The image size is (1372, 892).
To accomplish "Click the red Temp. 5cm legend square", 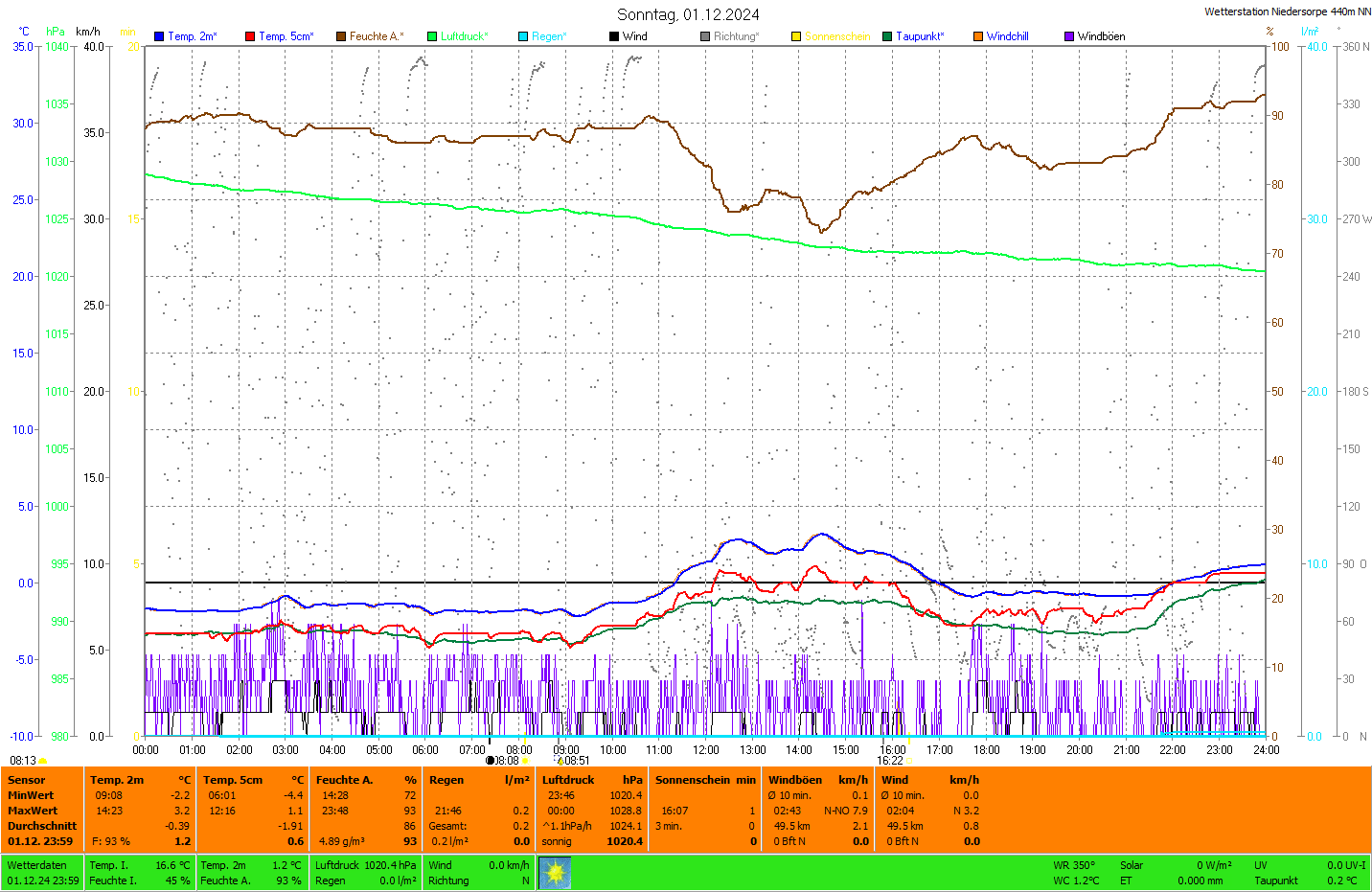I will [x=250, y=36].
